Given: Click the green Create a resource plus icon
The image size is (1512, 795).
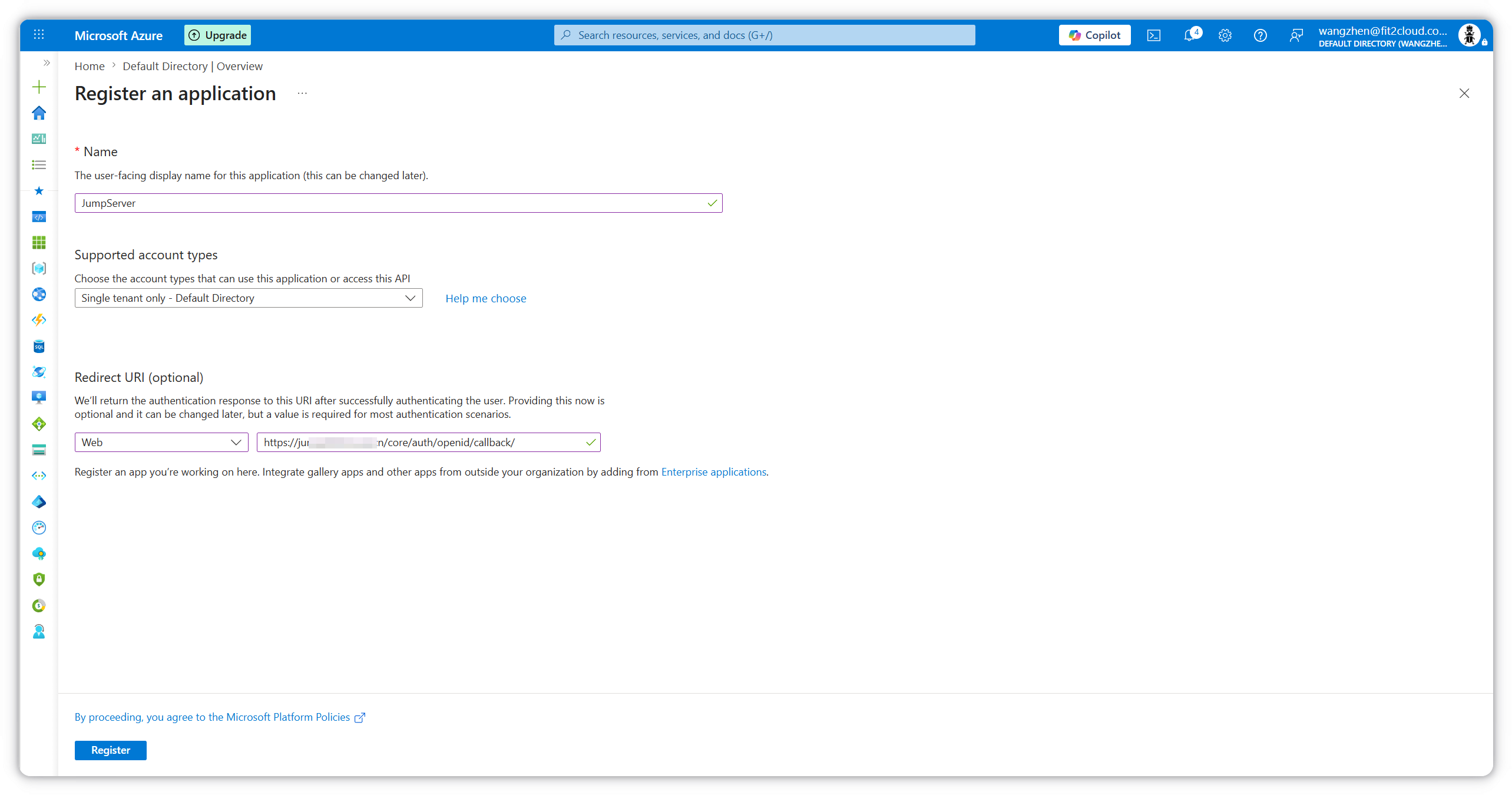Looking at the screenshot, I should pos(39,87).
